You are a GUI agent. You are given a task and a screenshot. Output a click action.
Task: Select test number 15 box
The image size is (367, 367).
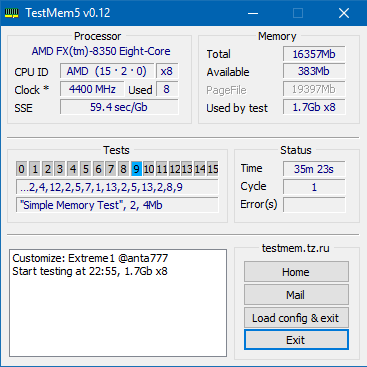click(x=213, y=169)
